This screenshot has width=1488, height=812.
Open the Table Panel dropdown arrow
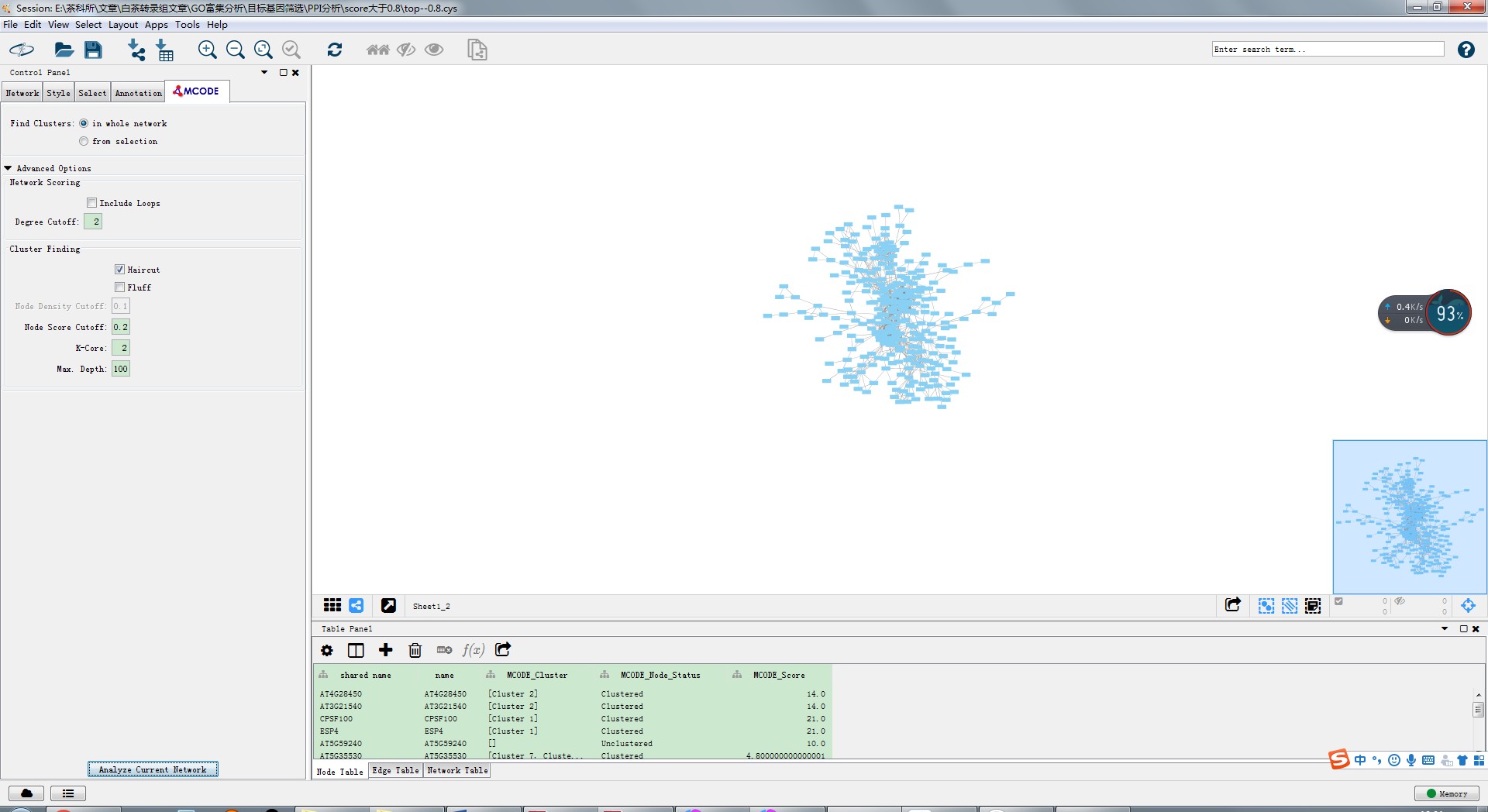coord(1445,629)
